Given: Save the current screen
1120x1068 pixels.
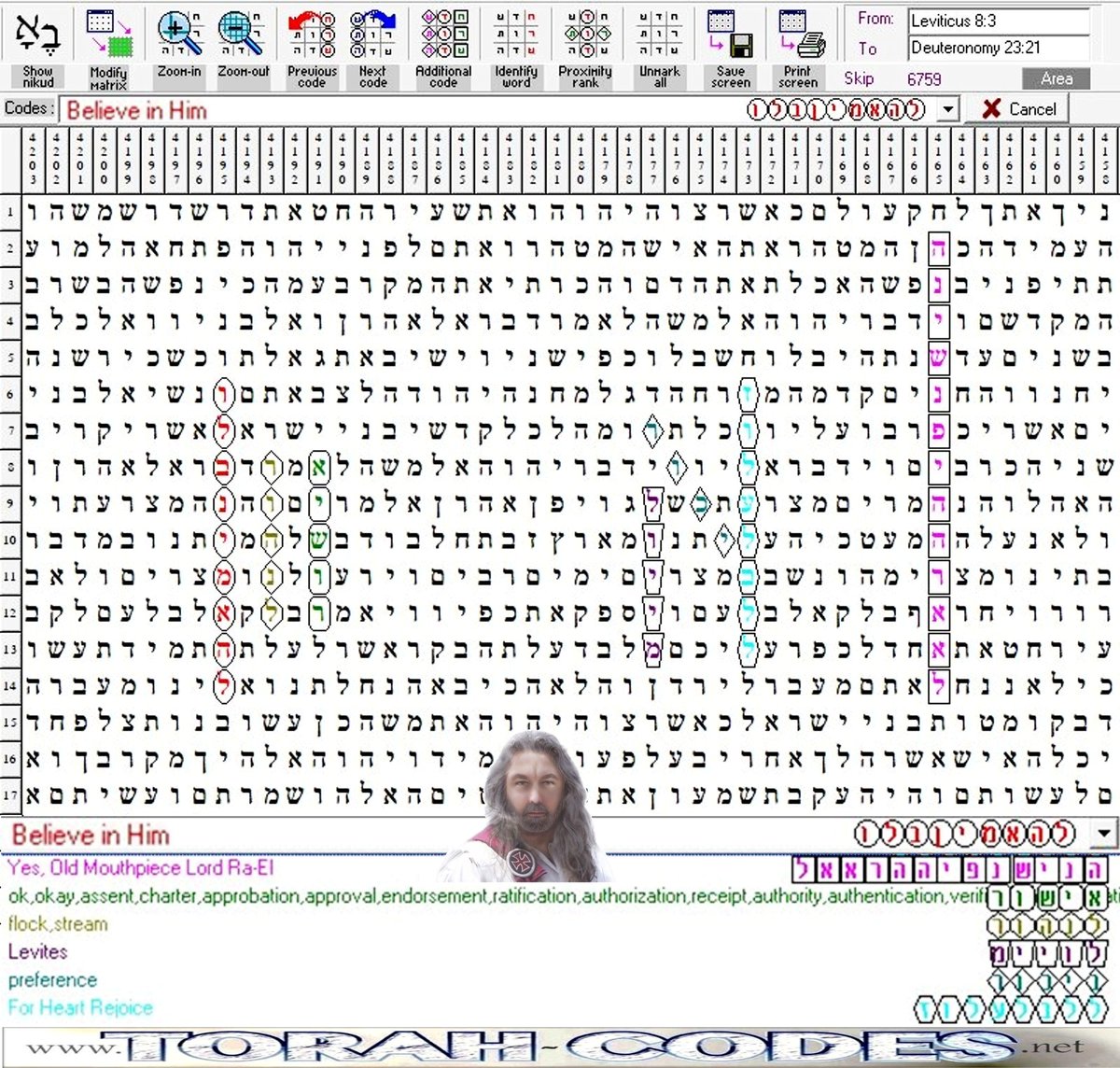Looking at the screenshot, I should 731,42.
